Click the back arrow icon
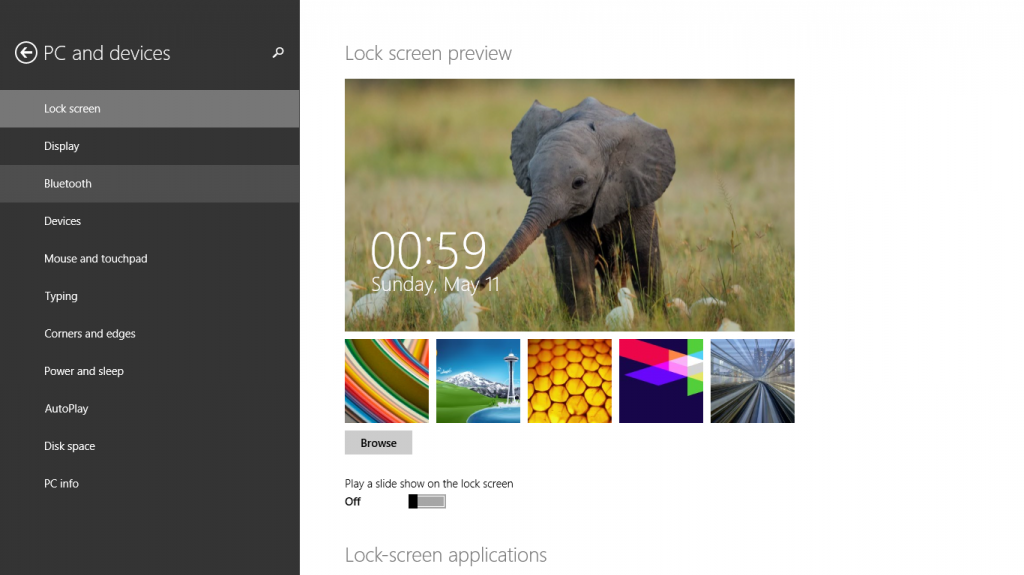The height and width of the screenshot is (575, 1024). coord(26,53)
